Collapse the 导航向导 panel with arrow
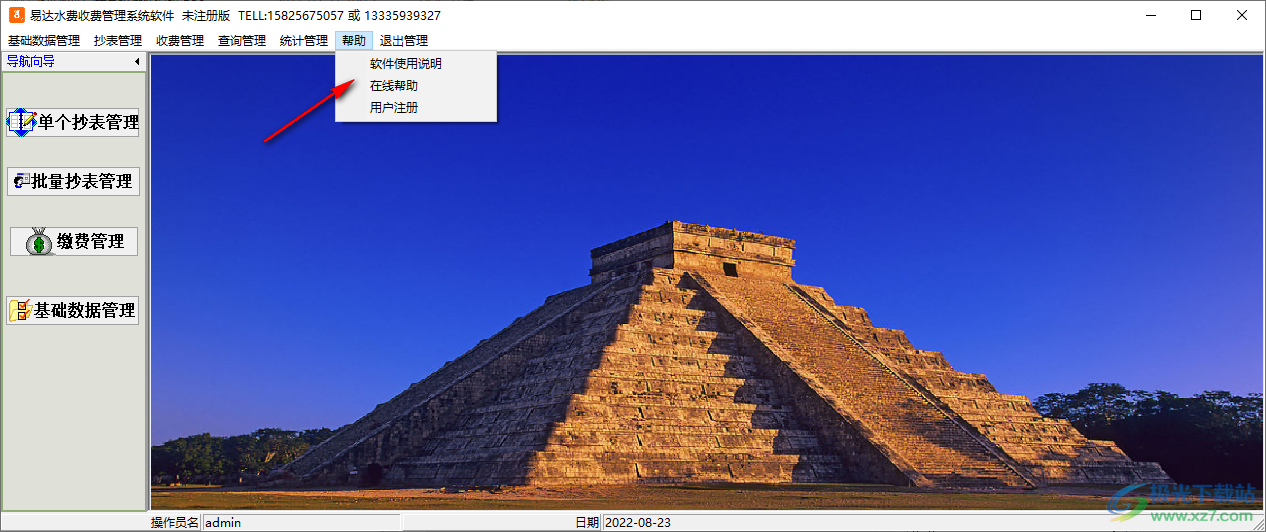The width and height of the screenshot is (1266, 532). (137, 62)
